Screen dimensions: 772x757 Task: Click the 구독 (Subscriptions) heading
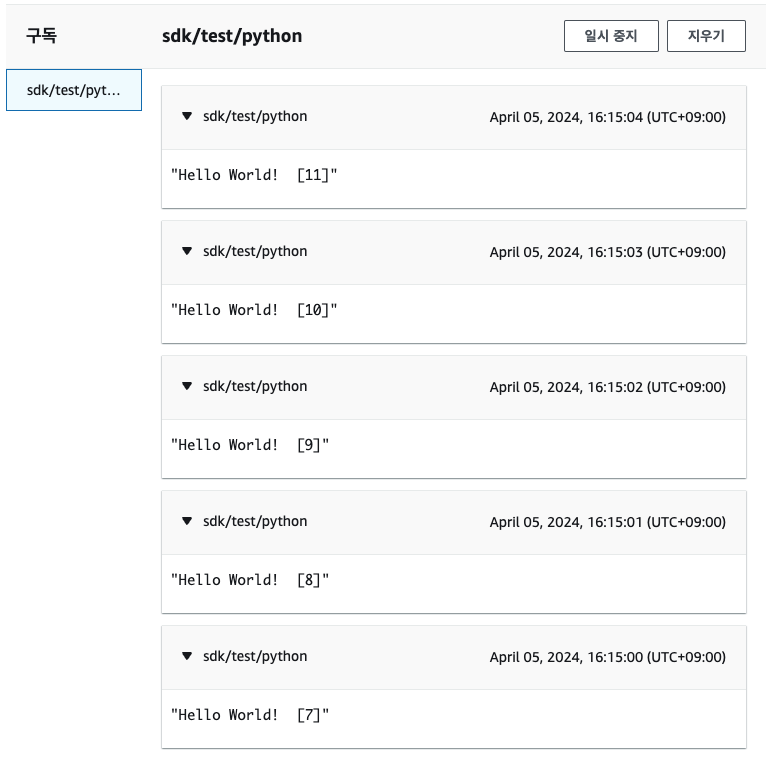(41, 35)
